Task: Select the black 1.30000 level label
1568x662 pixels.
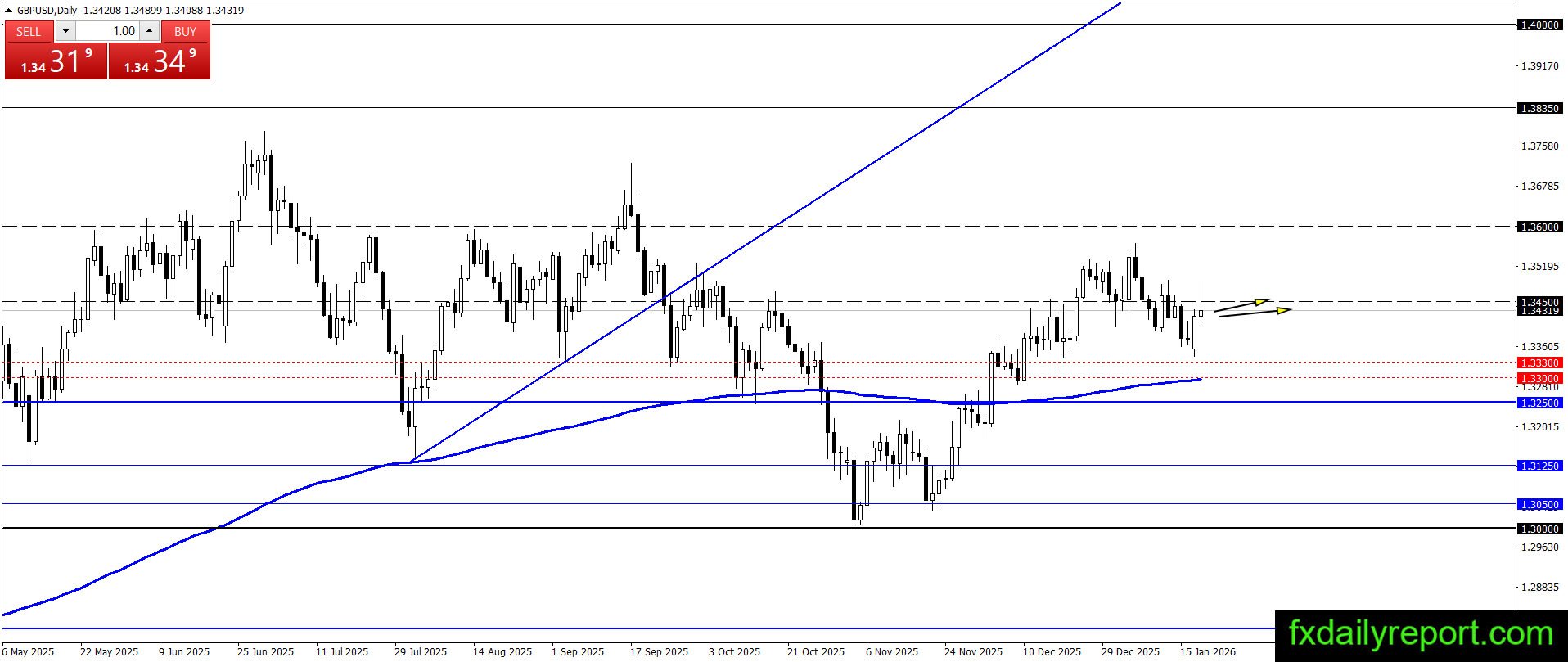Action: point(1540,529)
